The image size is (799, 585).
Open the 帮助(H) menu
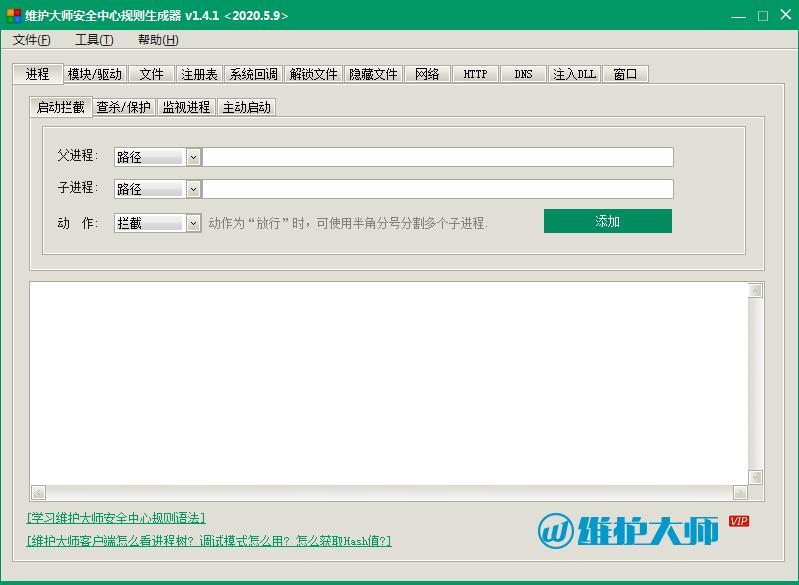click(x=158, y=40)
